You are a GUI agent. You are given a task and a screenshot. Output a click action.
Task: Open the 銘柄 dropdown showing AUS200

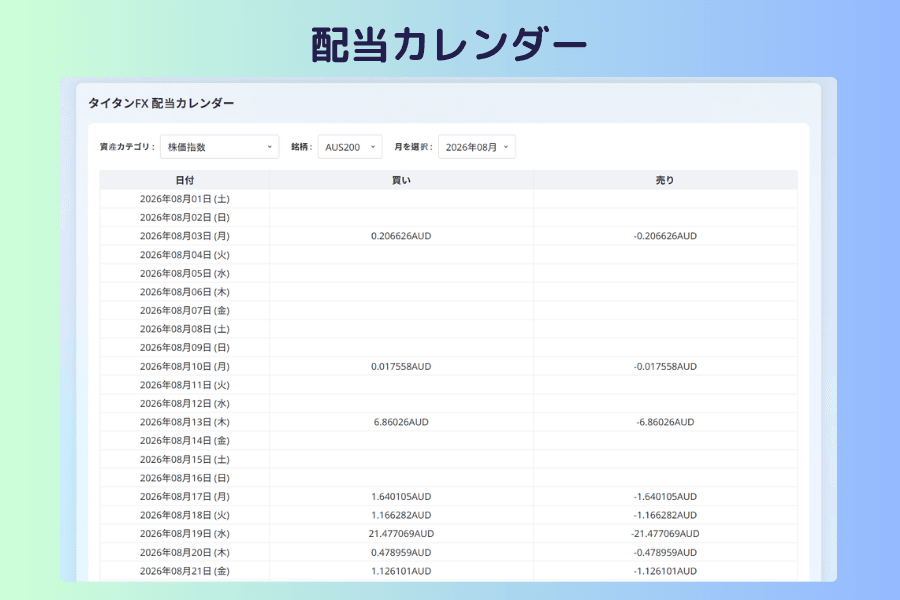(x=350, y=147)
